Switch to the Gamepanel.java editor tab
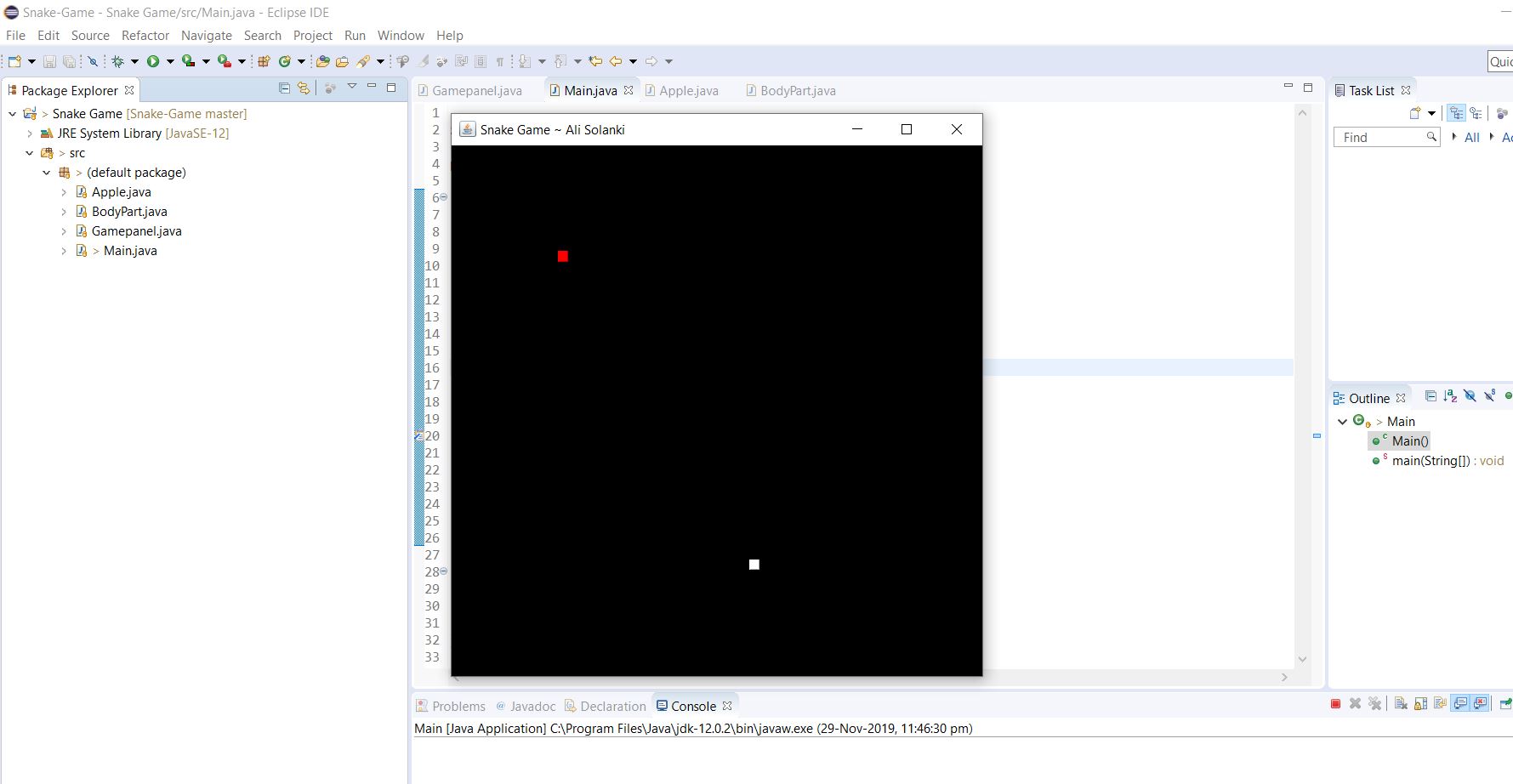 [x=476, y=91]
